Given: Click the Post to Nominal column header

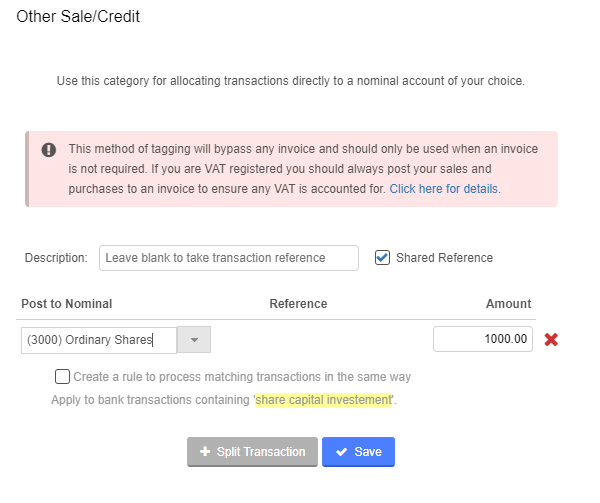Looking at the screenshot, I should tap(67, 304).
